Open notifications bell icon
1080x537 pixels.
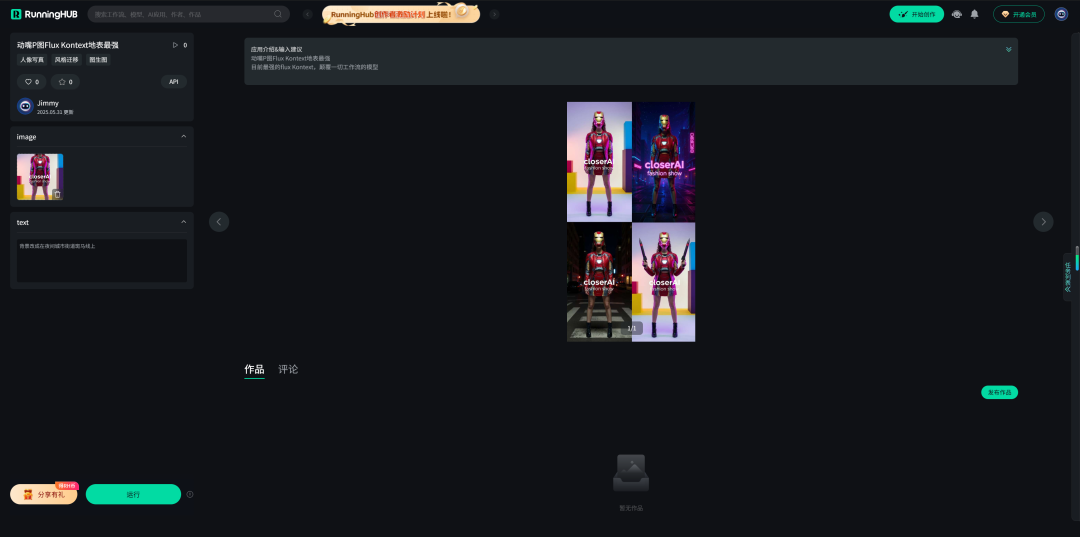(975, 14)
